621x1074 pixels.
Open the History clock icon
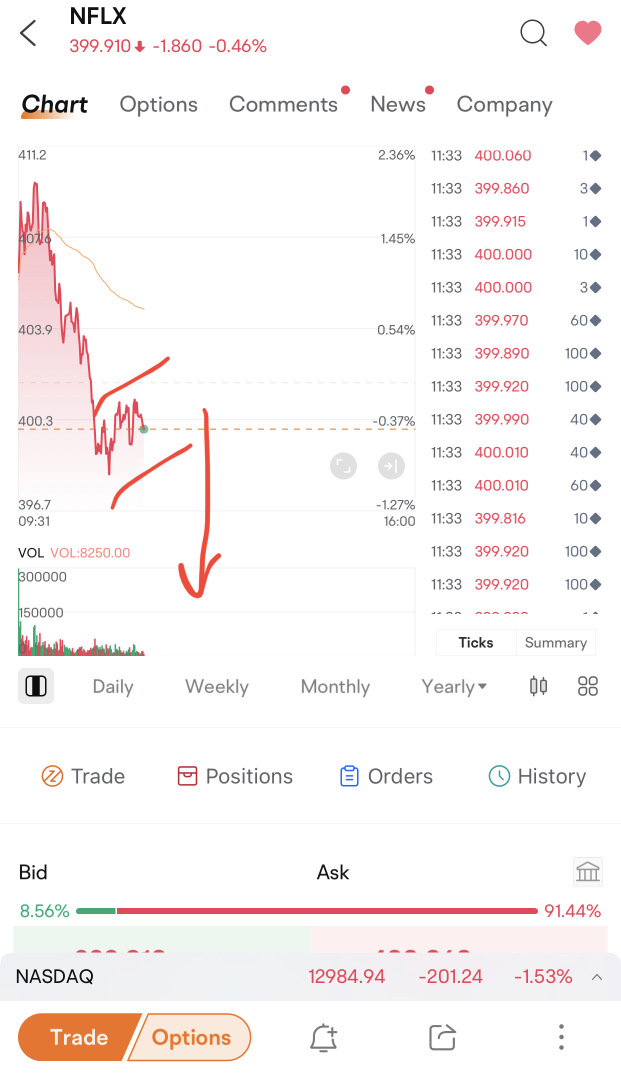[x=497, y=776]
